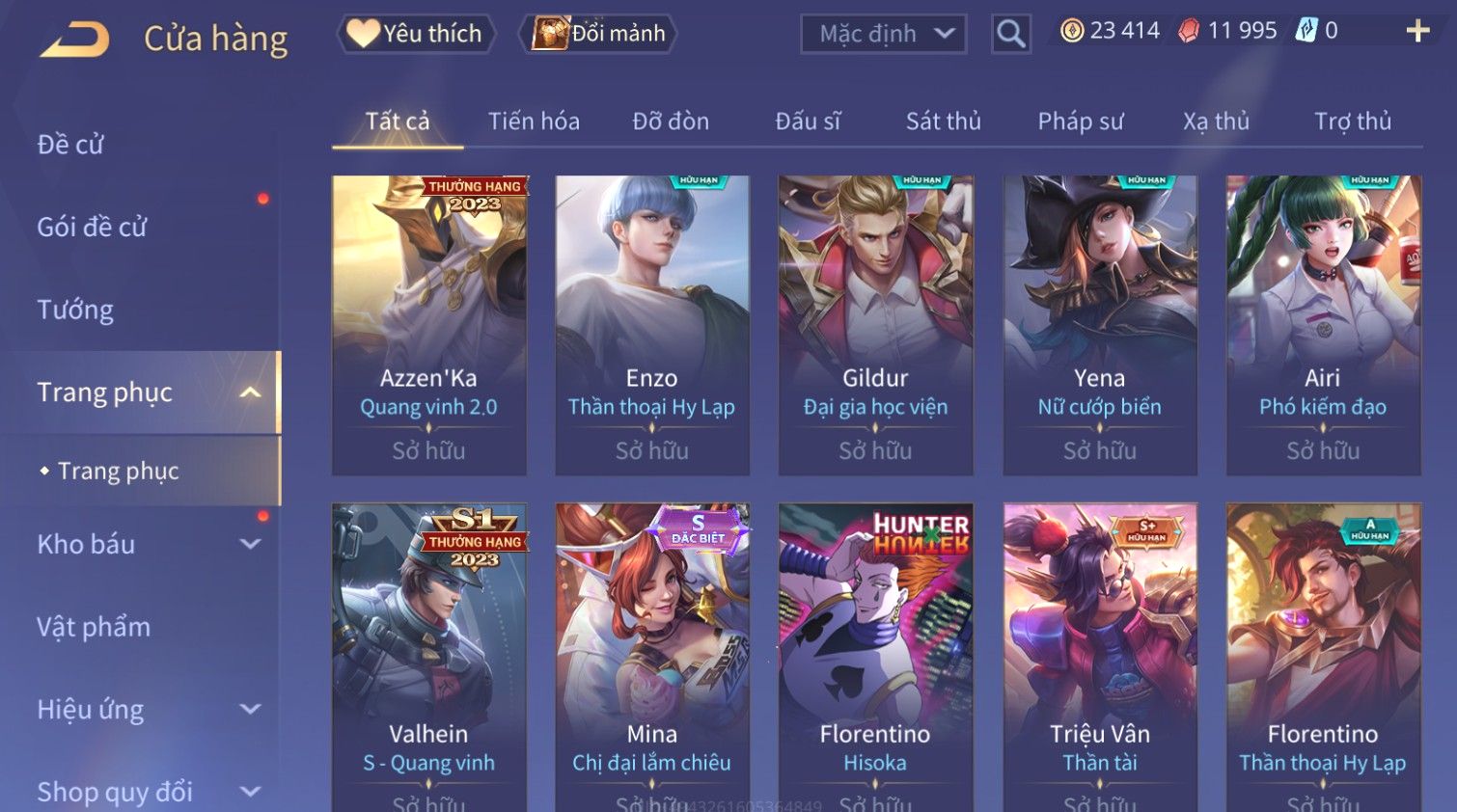Click the red ruby currency icon
Image resolution: width=1457 pixels, height=812 pixels.
click(x=1189, y=31)
